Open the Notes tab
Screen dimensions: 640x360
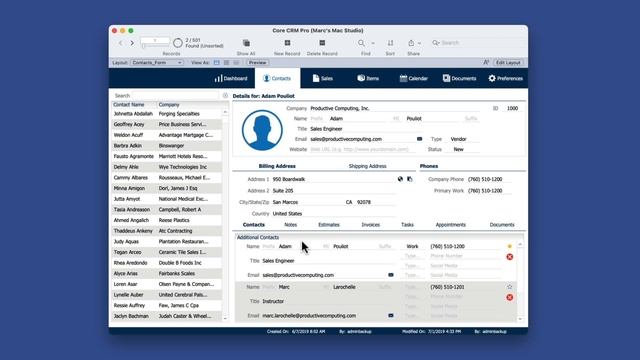click(290, 224)
